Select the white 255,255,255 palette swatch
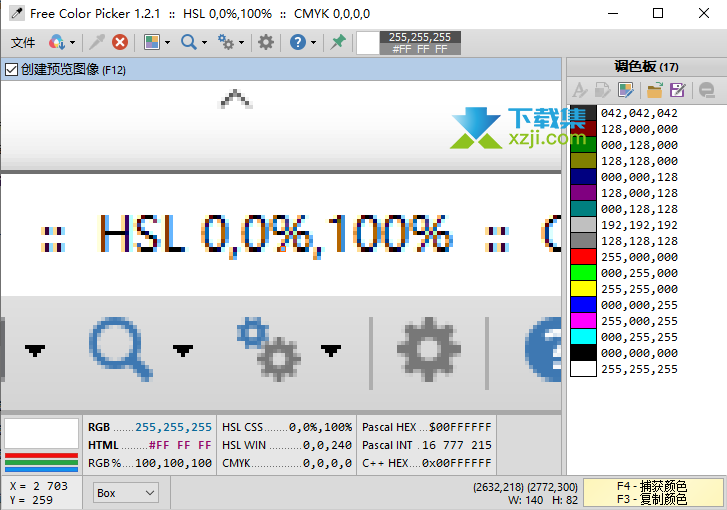The image size is (727, 510). (583, 369)
